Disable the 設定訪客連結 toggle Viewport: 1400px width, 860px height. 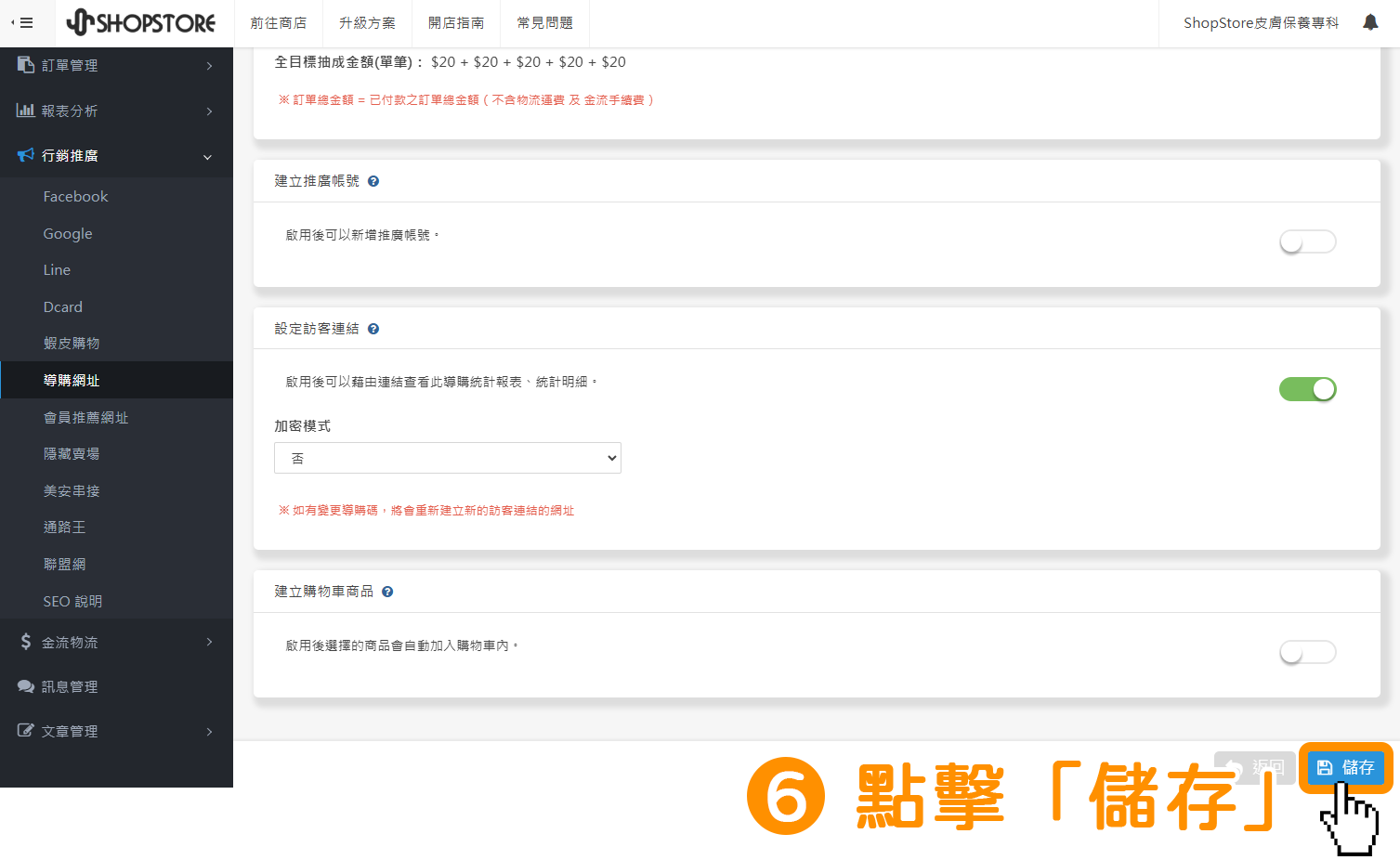[1307, 389]
